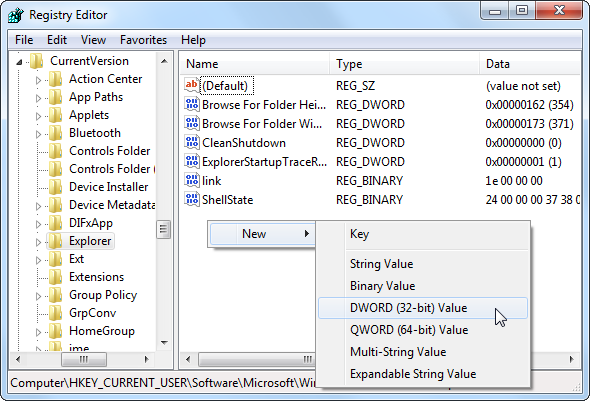Expand the App Paths node
Image resolution: width=590 pixels, height=401 pixels.
pyautogui.click(x=38, y=98)
